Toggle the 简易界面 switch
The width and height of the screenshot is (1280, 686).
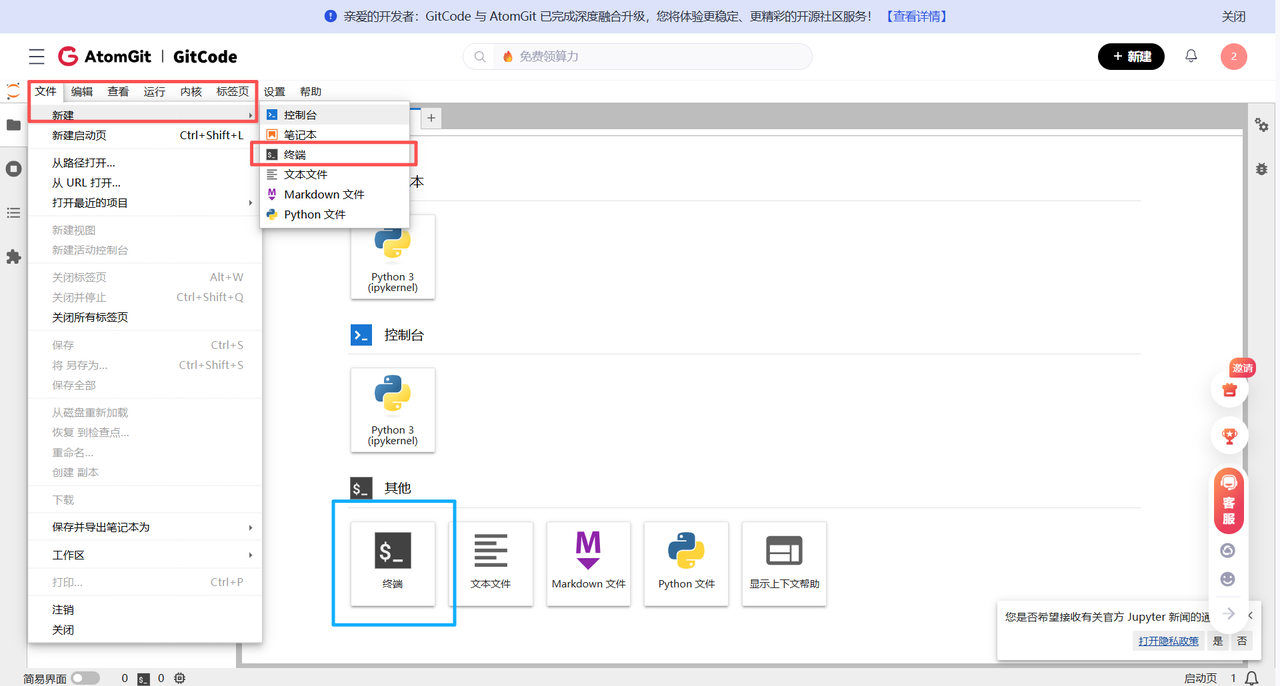click(x=85, y=678)
